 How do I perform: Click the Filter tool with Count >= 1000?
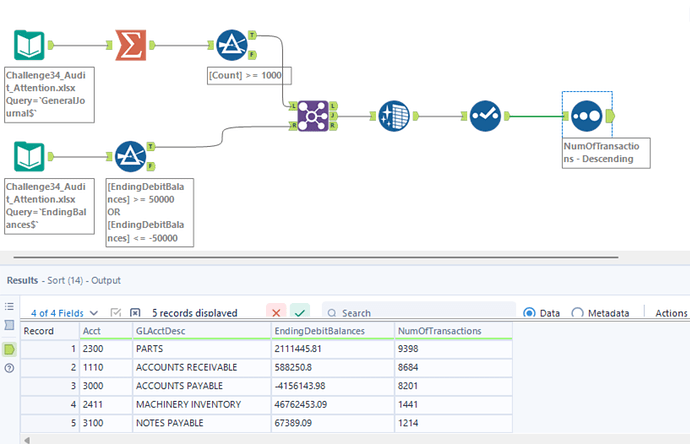(x=232, y=45)
